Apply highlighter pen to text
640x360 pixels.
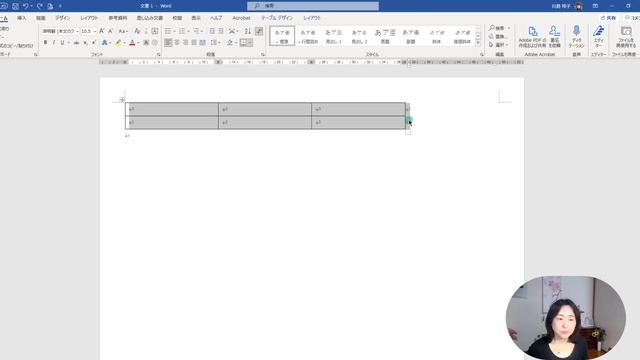coord(118,42)
